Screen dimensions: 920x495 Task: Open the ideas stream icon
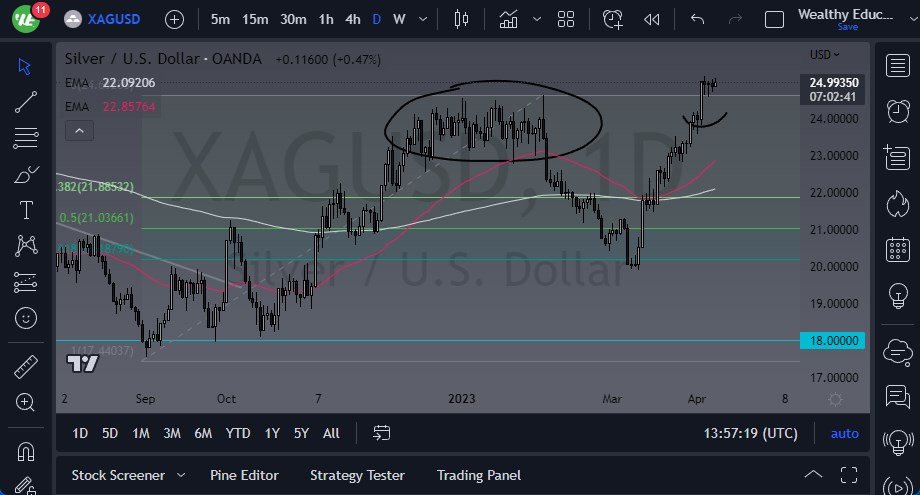click(898, 442)
